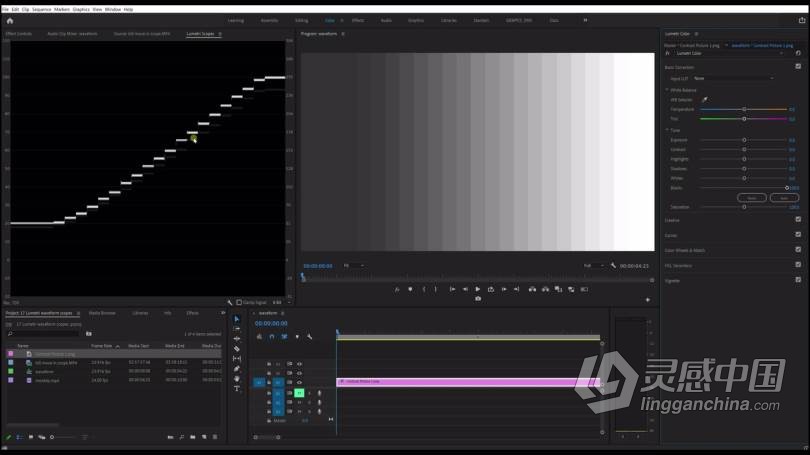Step forward one frame in the Program monitor
The image size is (810, 455).
pyautogui.click(x=504, y=289)
